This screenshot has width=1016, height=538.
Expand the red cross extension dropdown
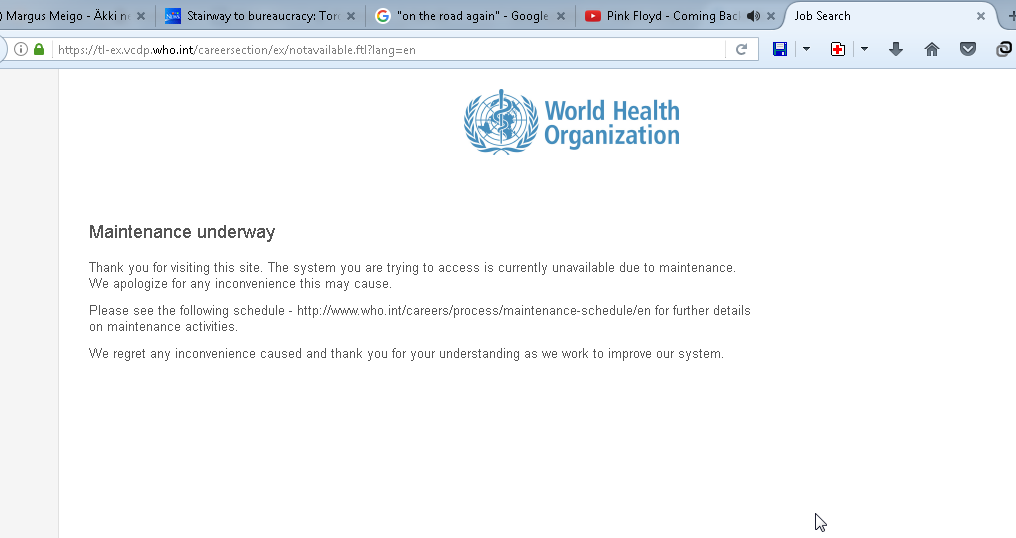pyautogui.click(x=864, y=49)
